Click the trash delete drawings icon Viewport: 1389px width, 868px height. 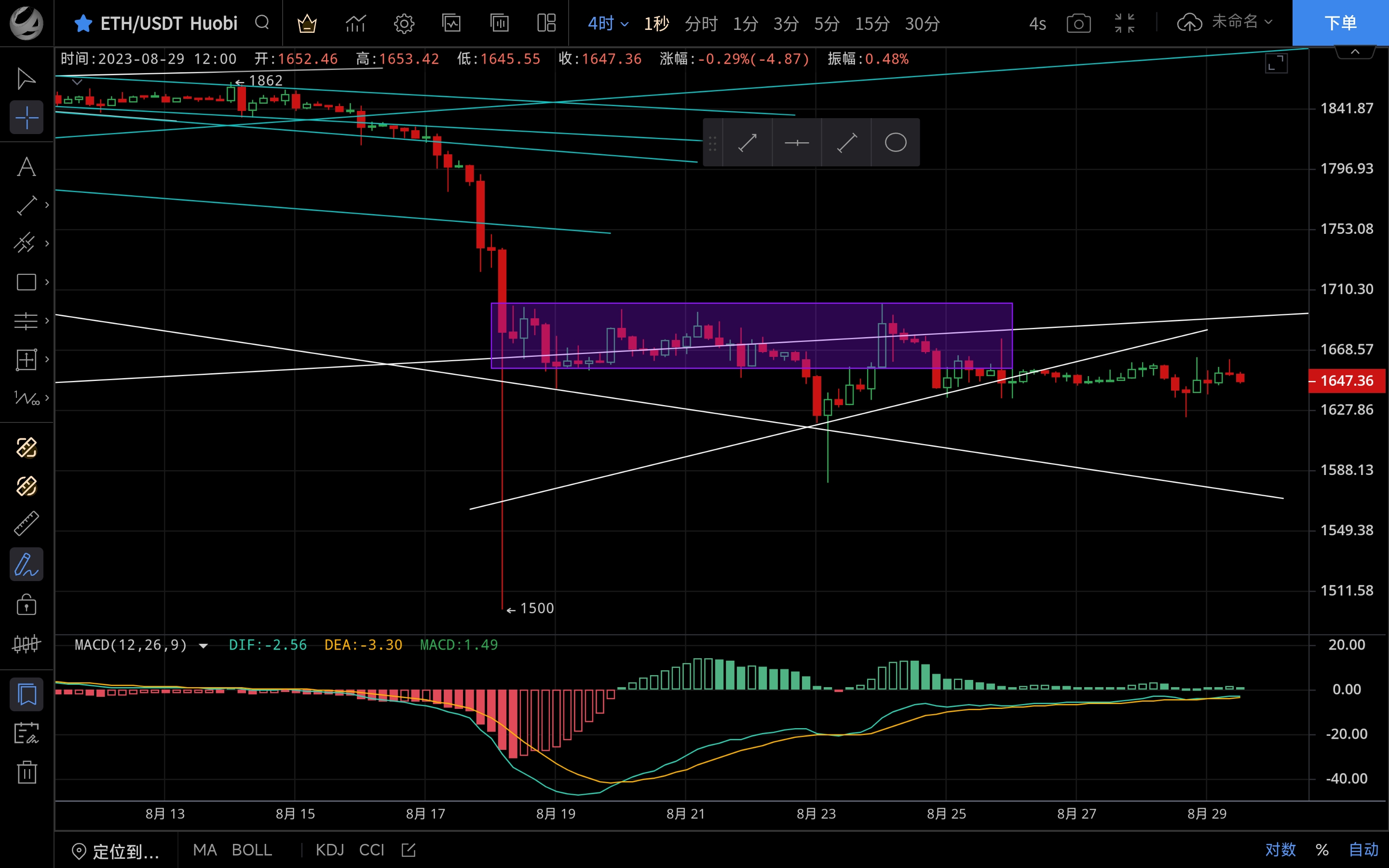(x=27, y=772)
